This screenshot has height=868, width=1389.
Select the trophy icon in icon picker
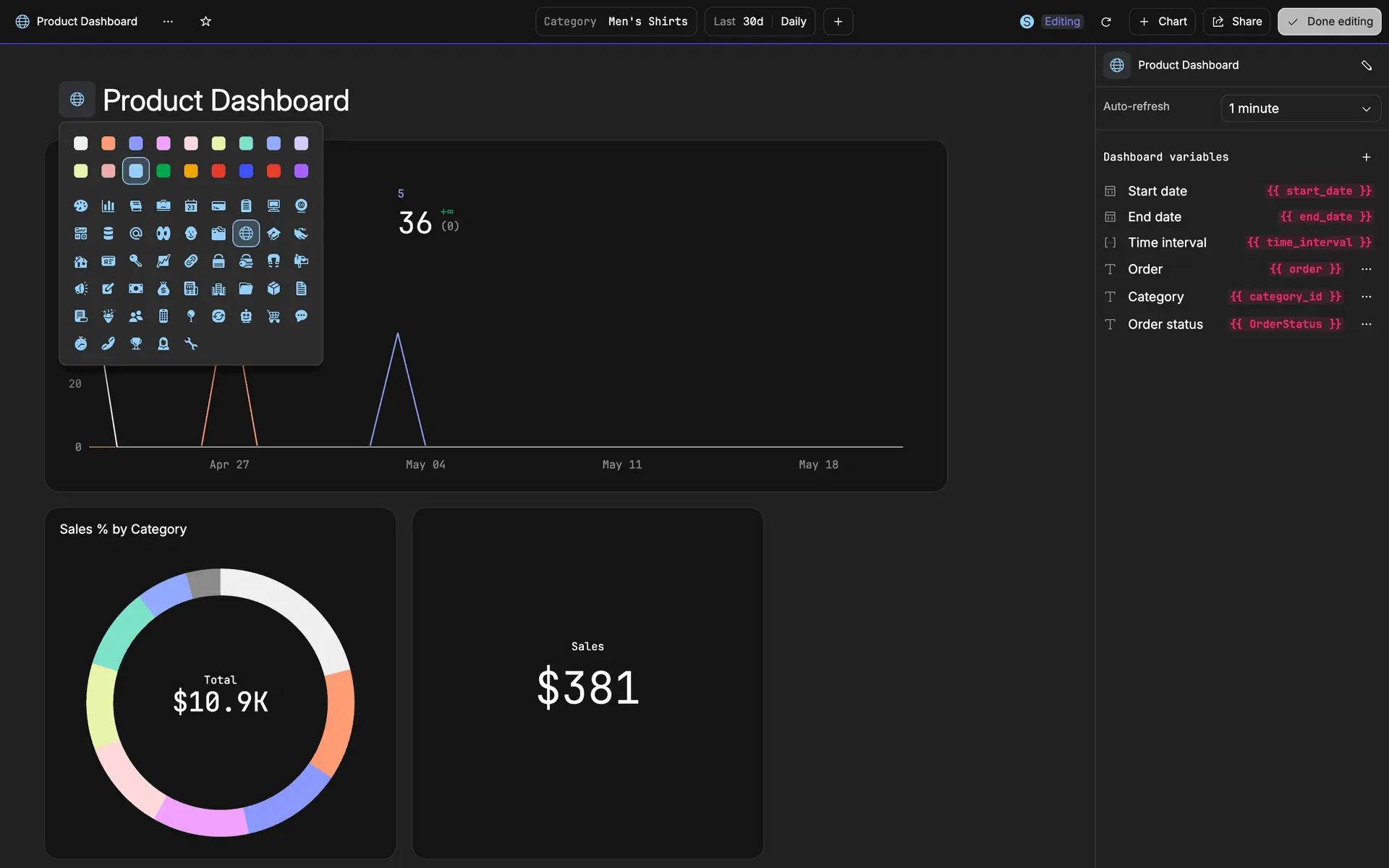(136, 344)
